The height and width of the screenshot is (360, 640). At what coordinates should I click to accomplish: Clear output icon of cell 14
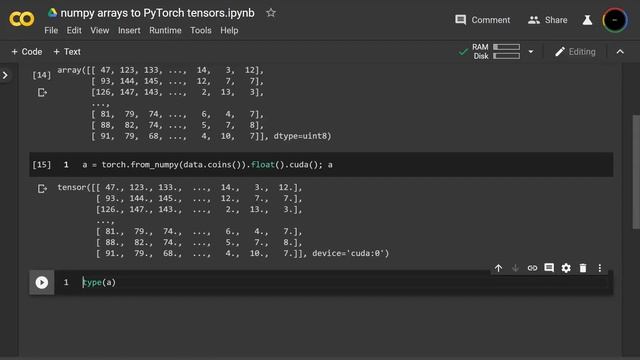pyautogui.click(x=42, y=93)
